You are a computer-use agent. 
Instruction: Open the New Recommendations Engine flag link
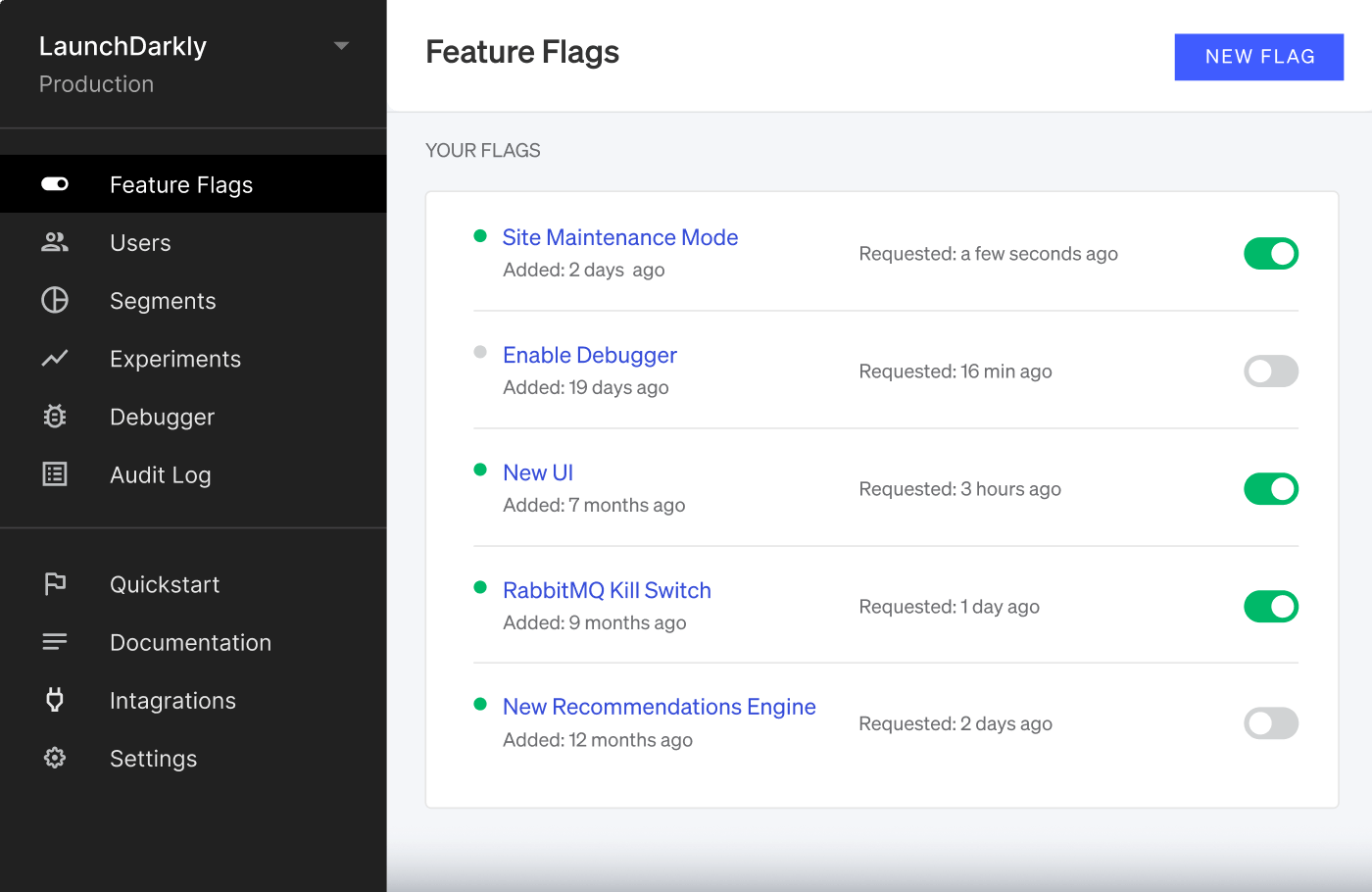(x=660, y=707)
